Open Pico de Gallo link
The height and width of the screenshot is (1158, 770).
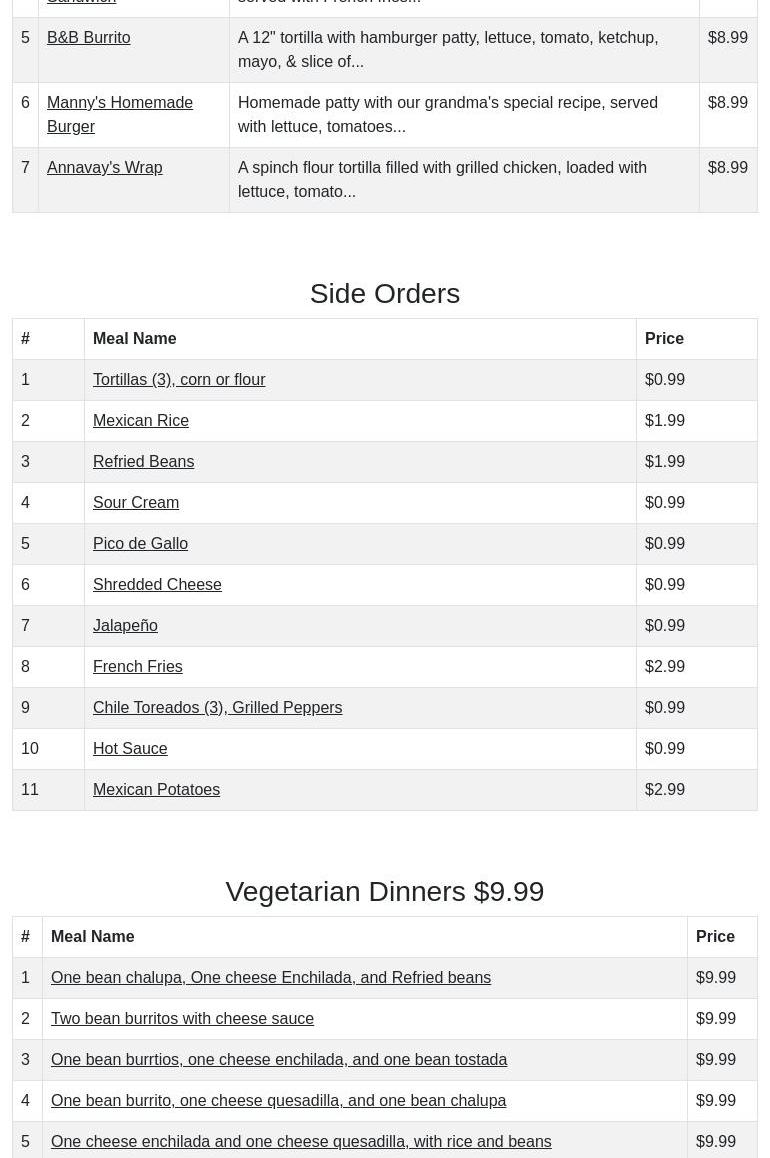[x=140, y=544]
